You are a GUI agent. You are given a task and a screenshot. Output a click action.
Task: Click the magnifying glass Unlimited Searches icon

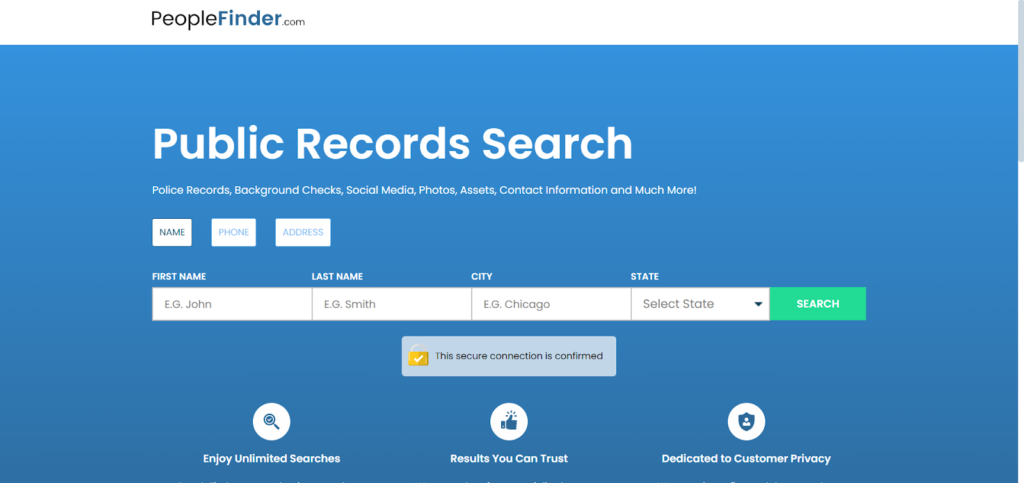[x=271, y=421]
